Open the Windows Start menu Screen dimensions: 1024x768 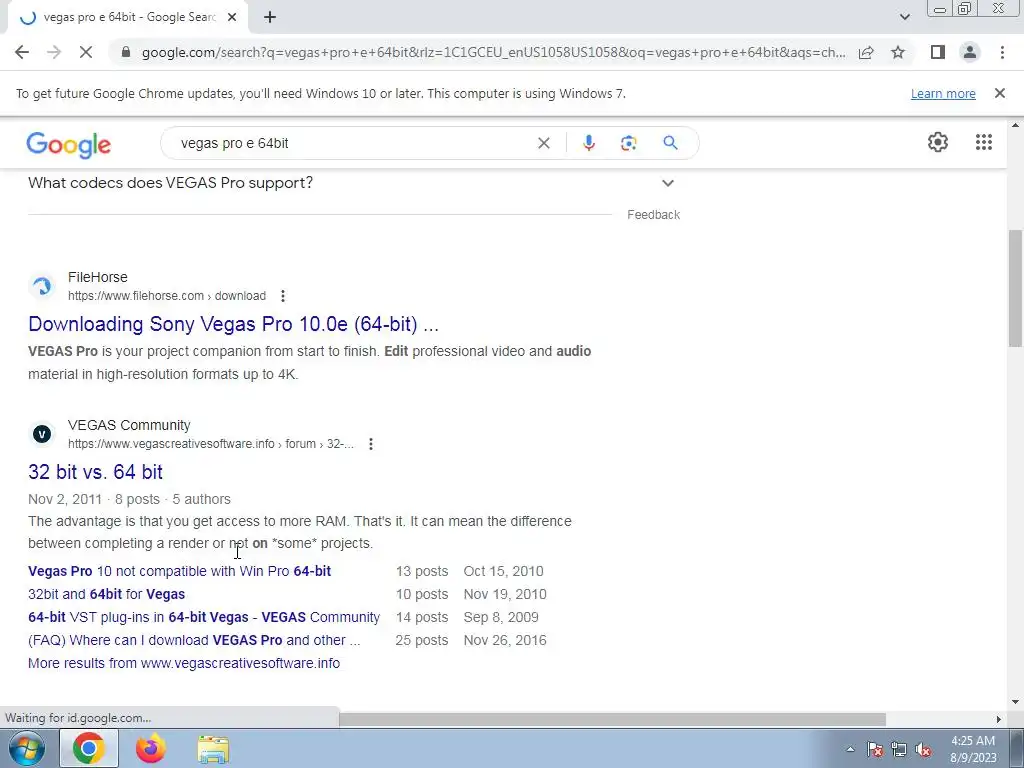26,748
